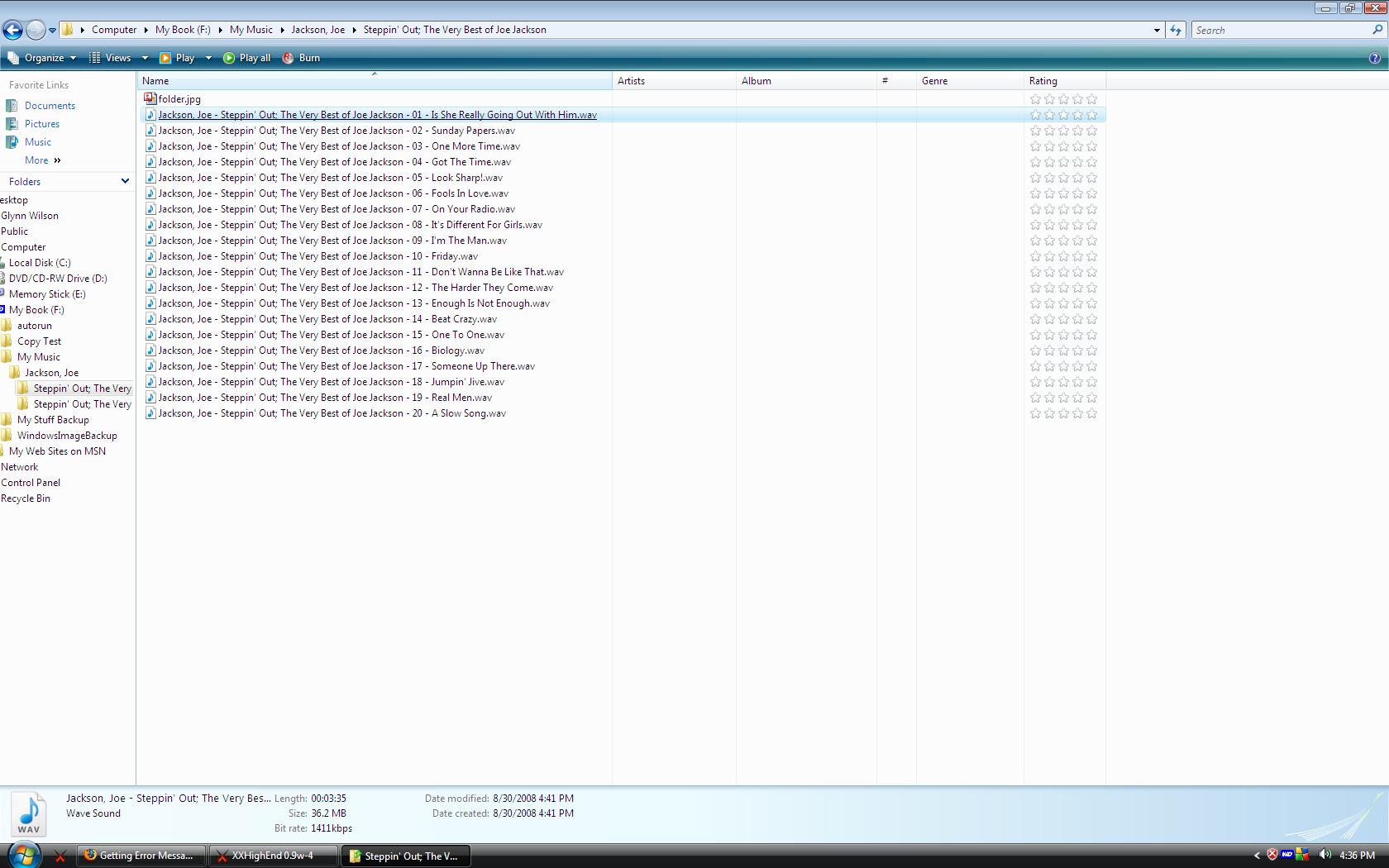
Task: Open the Music favorite link
Action: [38, 142]
